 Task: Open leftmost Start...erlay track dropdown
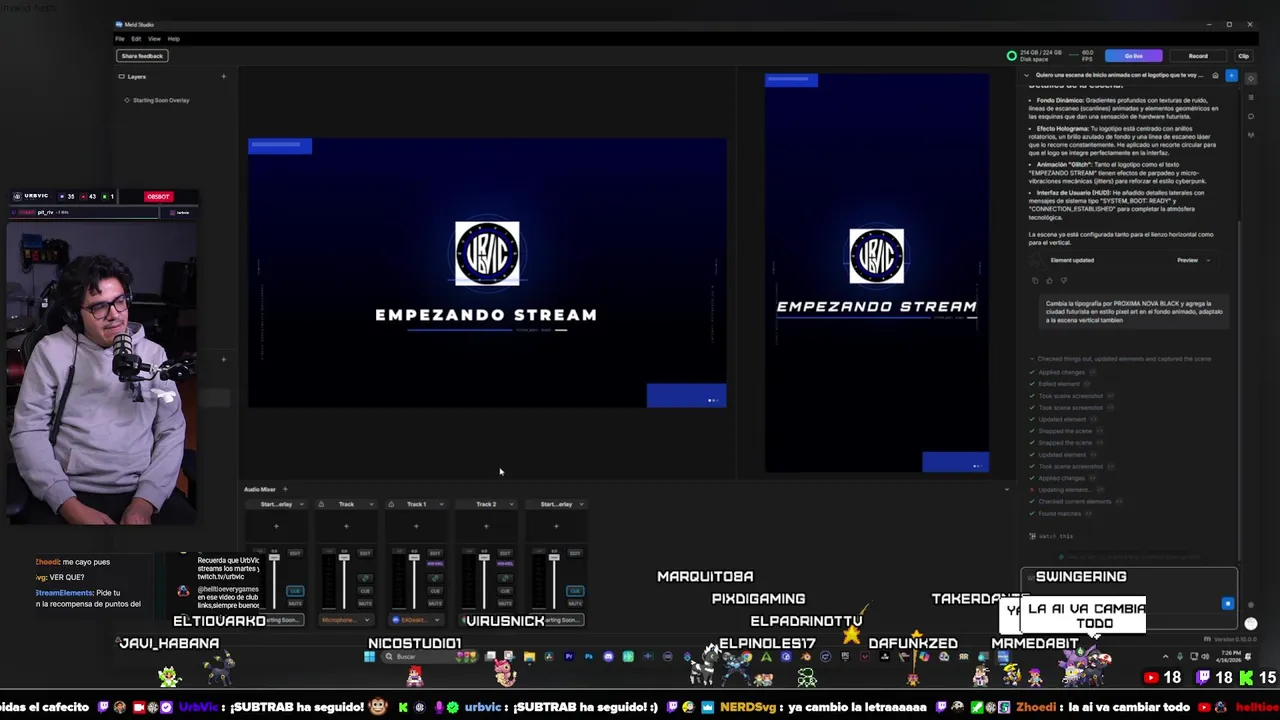click(x=301, y=504)
